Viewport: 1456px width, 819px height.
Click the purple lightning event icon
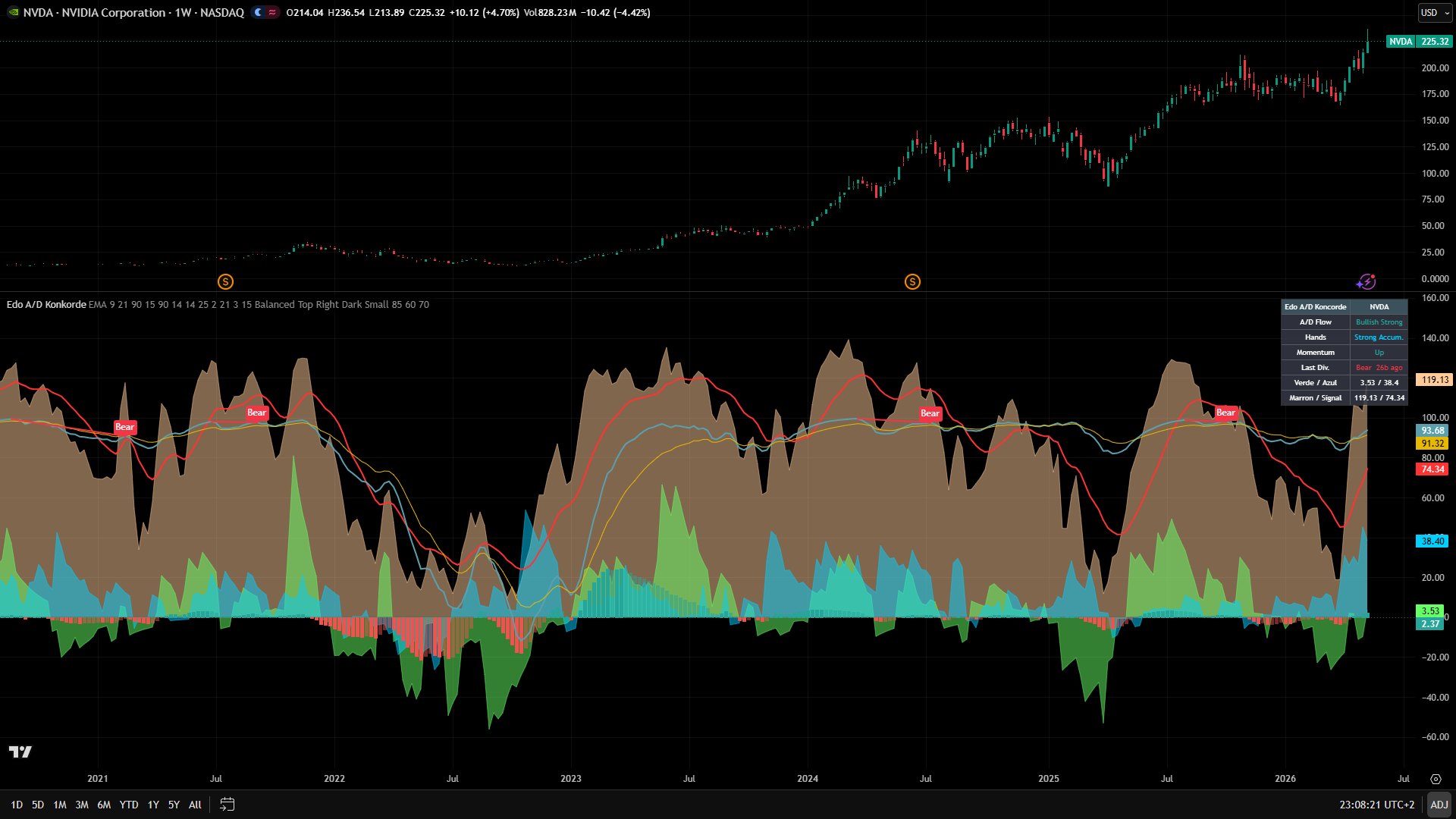(x=1366, y=282)
